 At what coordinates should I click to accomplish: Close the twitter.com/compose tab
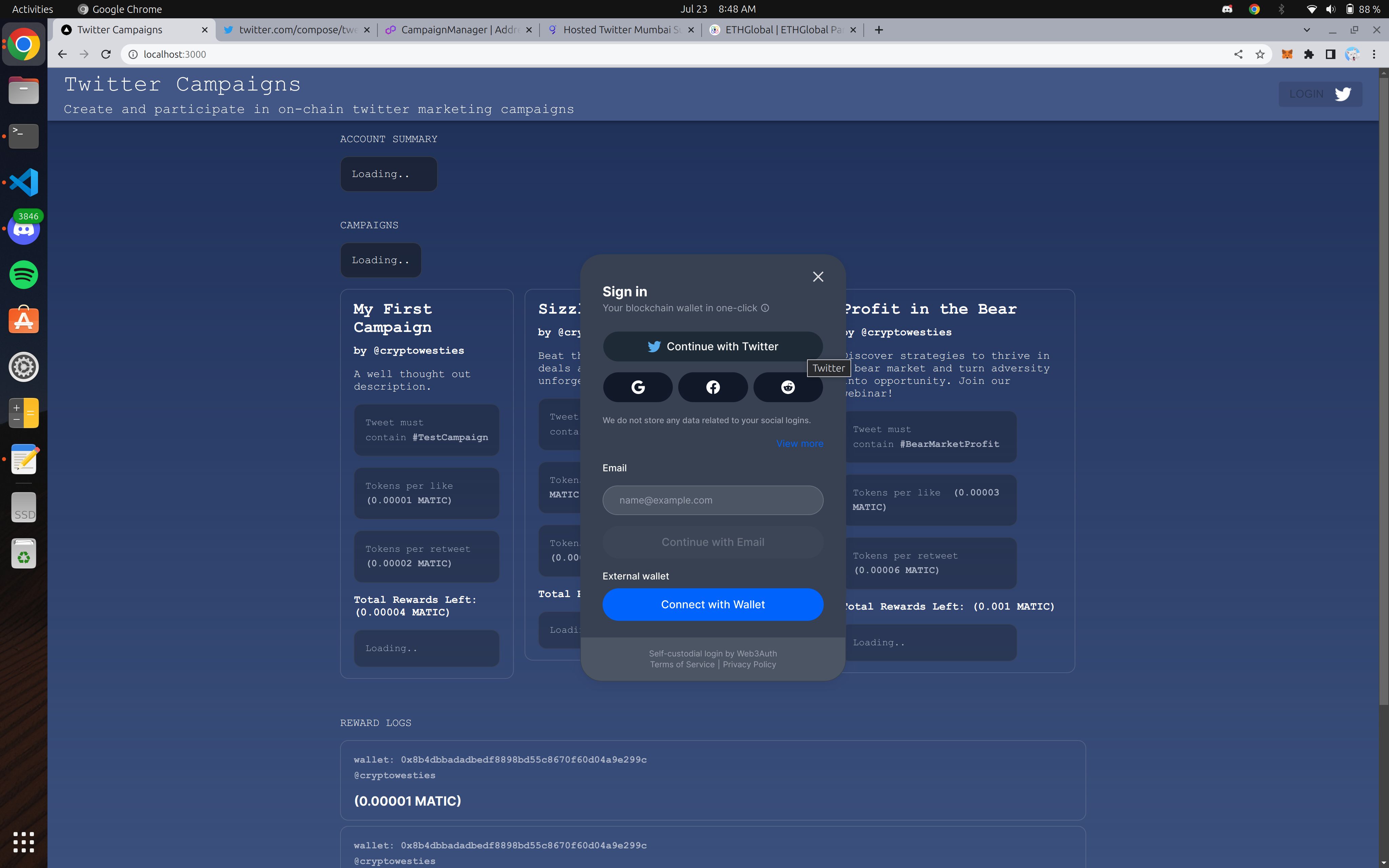367,30
